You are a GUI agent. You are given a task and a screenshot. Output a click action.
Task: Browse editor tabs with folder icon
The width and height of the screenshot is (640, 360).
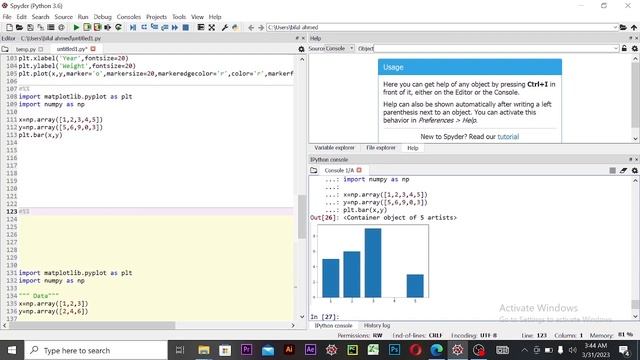(5, 49)
